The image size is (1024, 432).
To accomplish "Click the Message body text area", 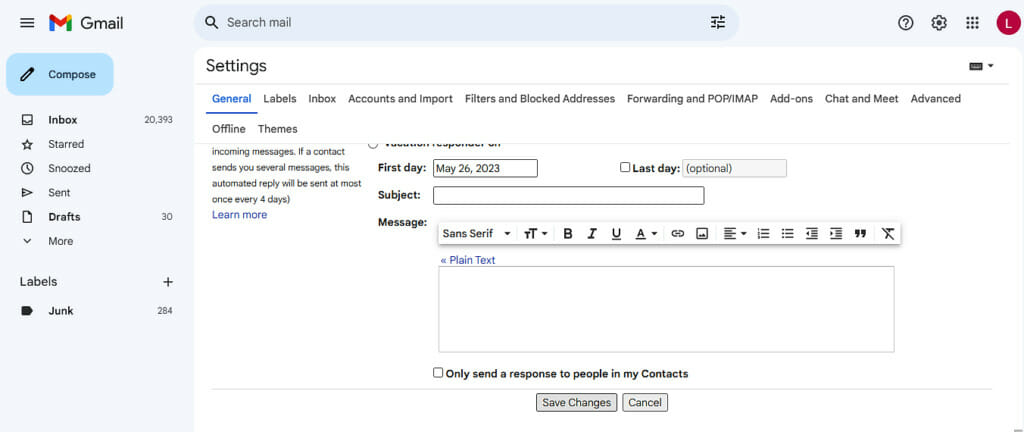I will (666, 309).
